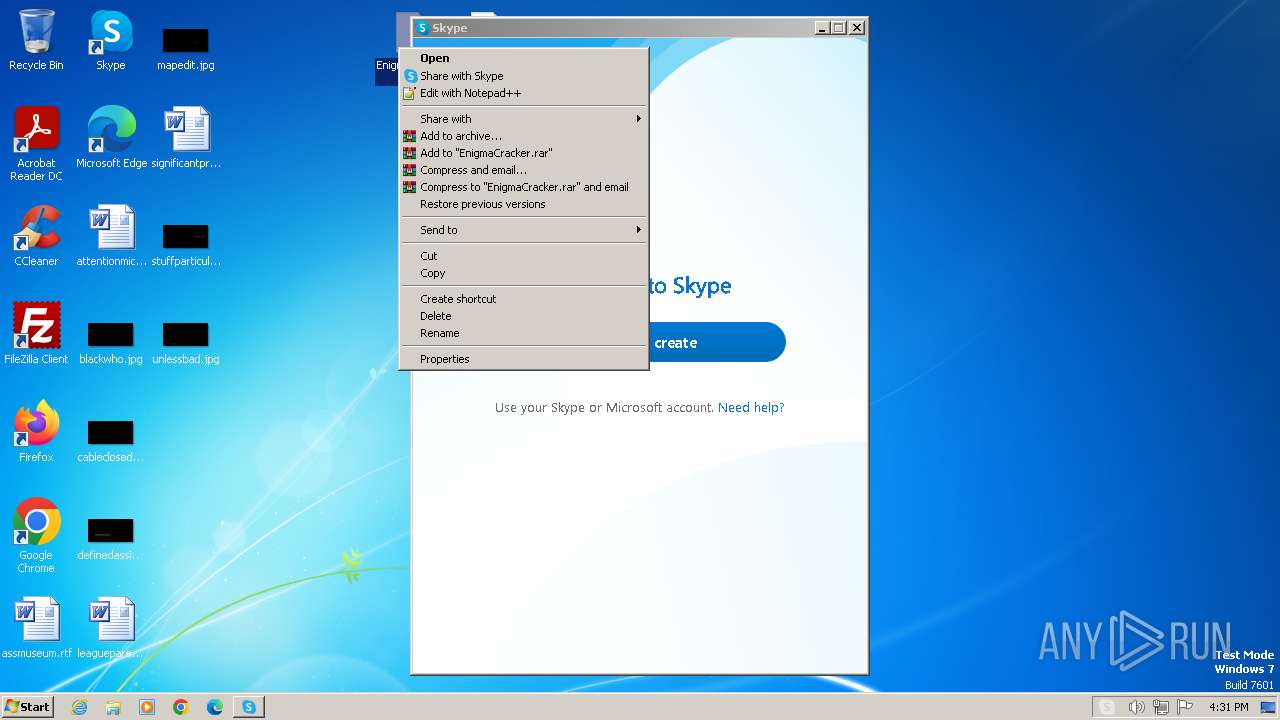Select the Acrobat Reader DC shortcut
1280x720 pixels.
point(36,144)
